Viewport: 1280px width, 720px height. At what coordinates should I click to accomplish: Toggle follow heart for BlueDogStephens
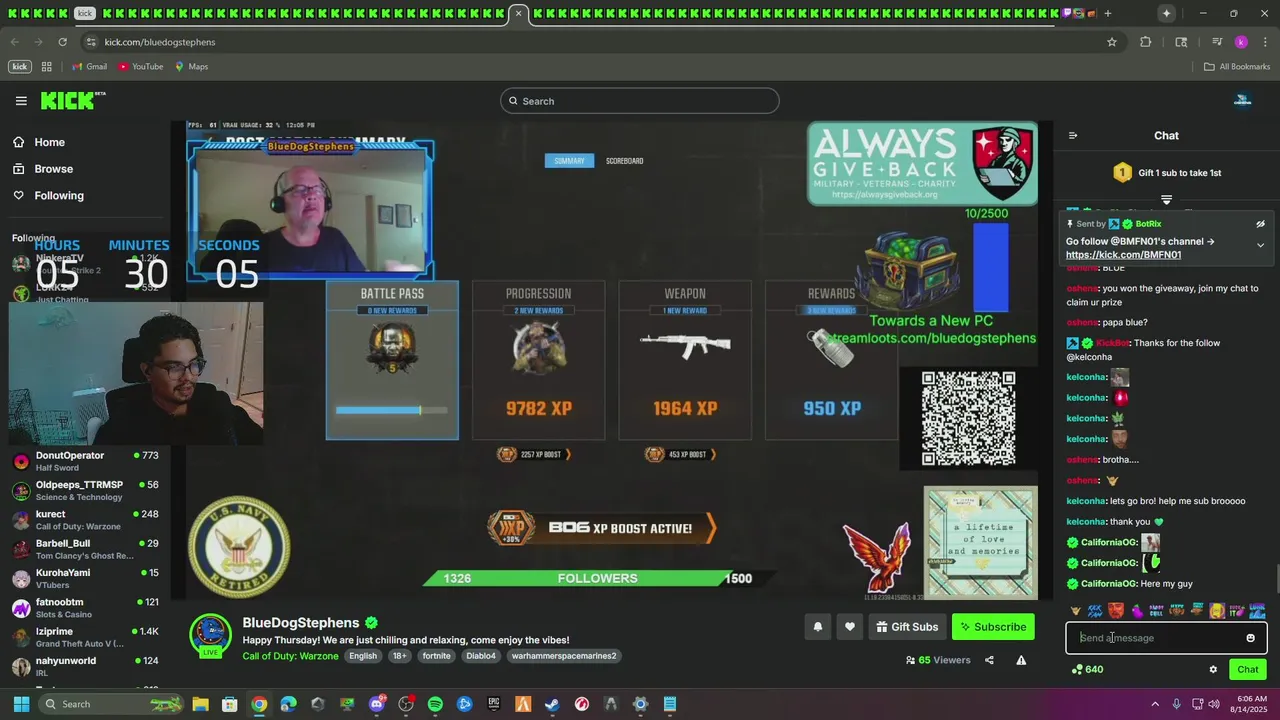pos(850,627)
